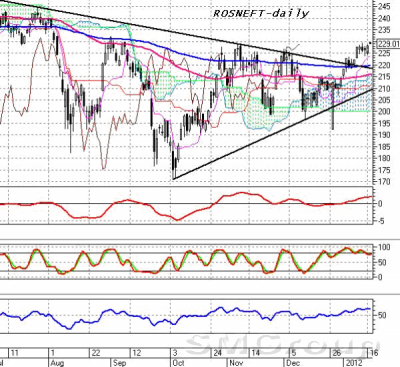400x367 pixels.
Task: Click the 215 price axis label
Action: pos(384,77)
